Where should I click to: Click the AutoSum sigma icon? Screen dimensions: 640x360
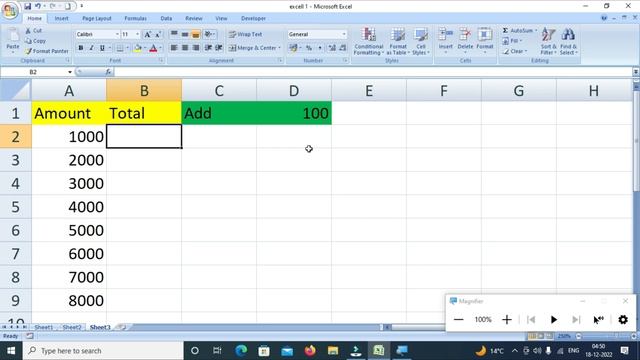(505, 31)
